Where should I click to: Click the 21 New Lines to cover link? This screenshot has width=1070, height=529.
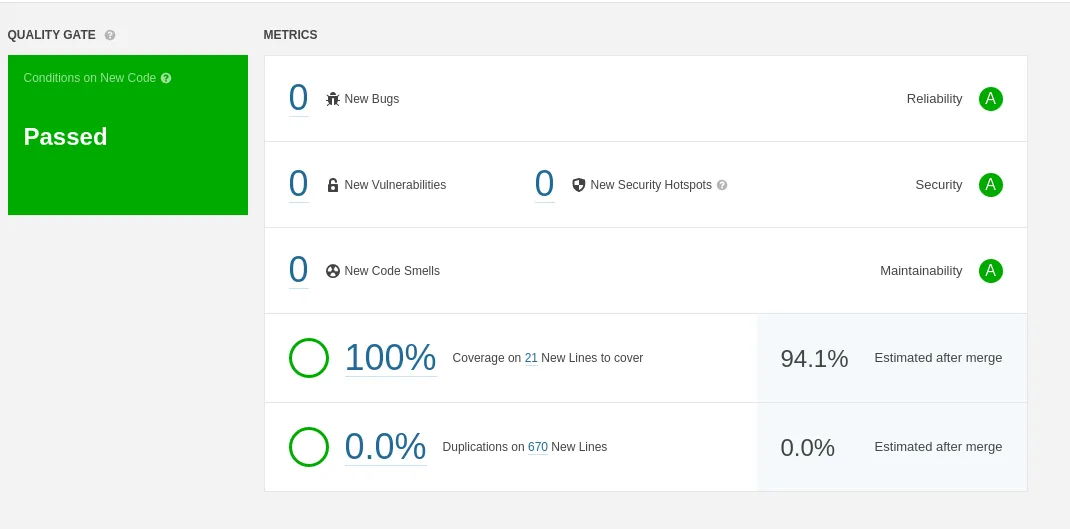(x=531, y=358)
